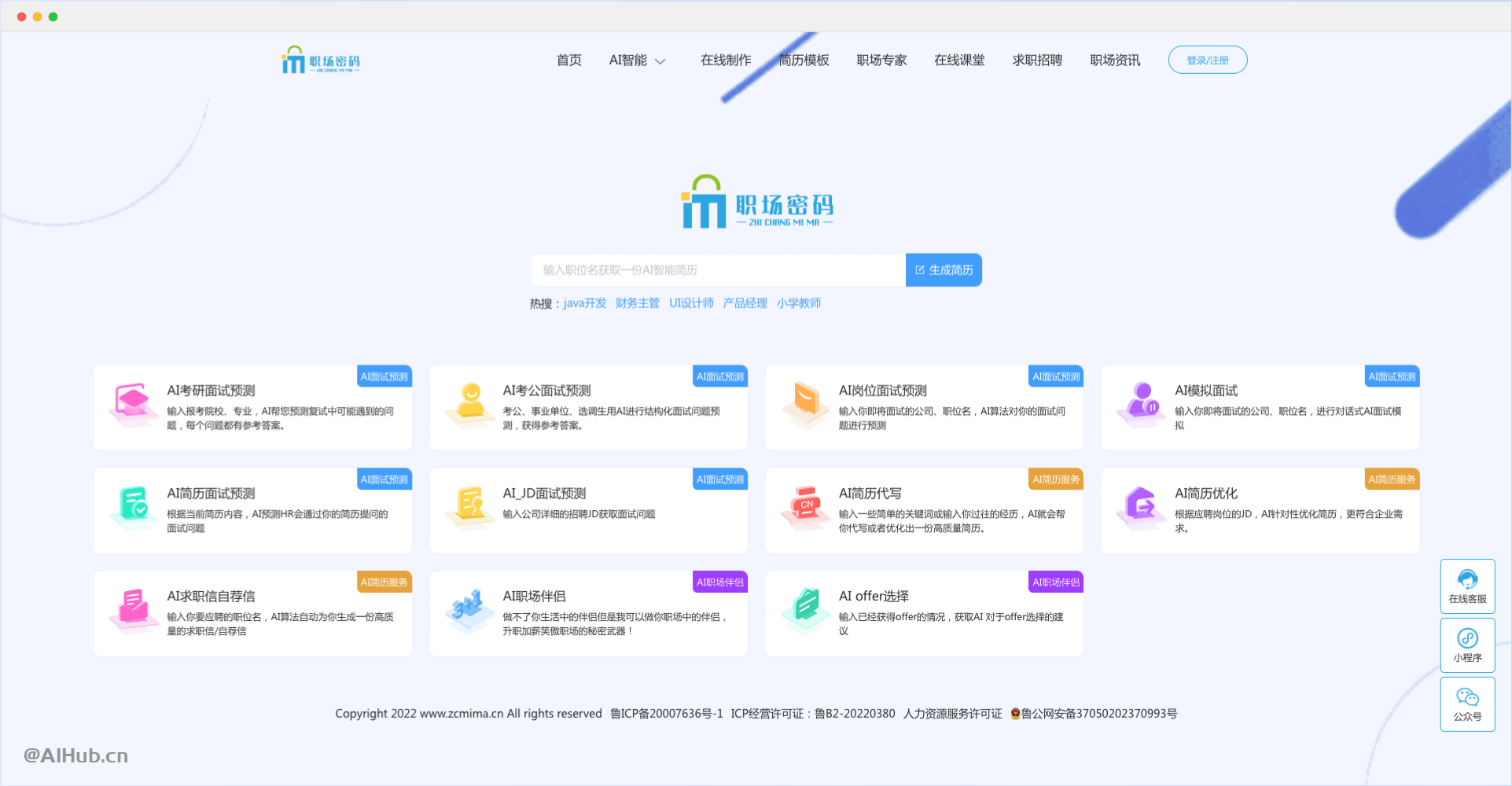Click the AI模拟面试 avatar icon

point(1141,402)
